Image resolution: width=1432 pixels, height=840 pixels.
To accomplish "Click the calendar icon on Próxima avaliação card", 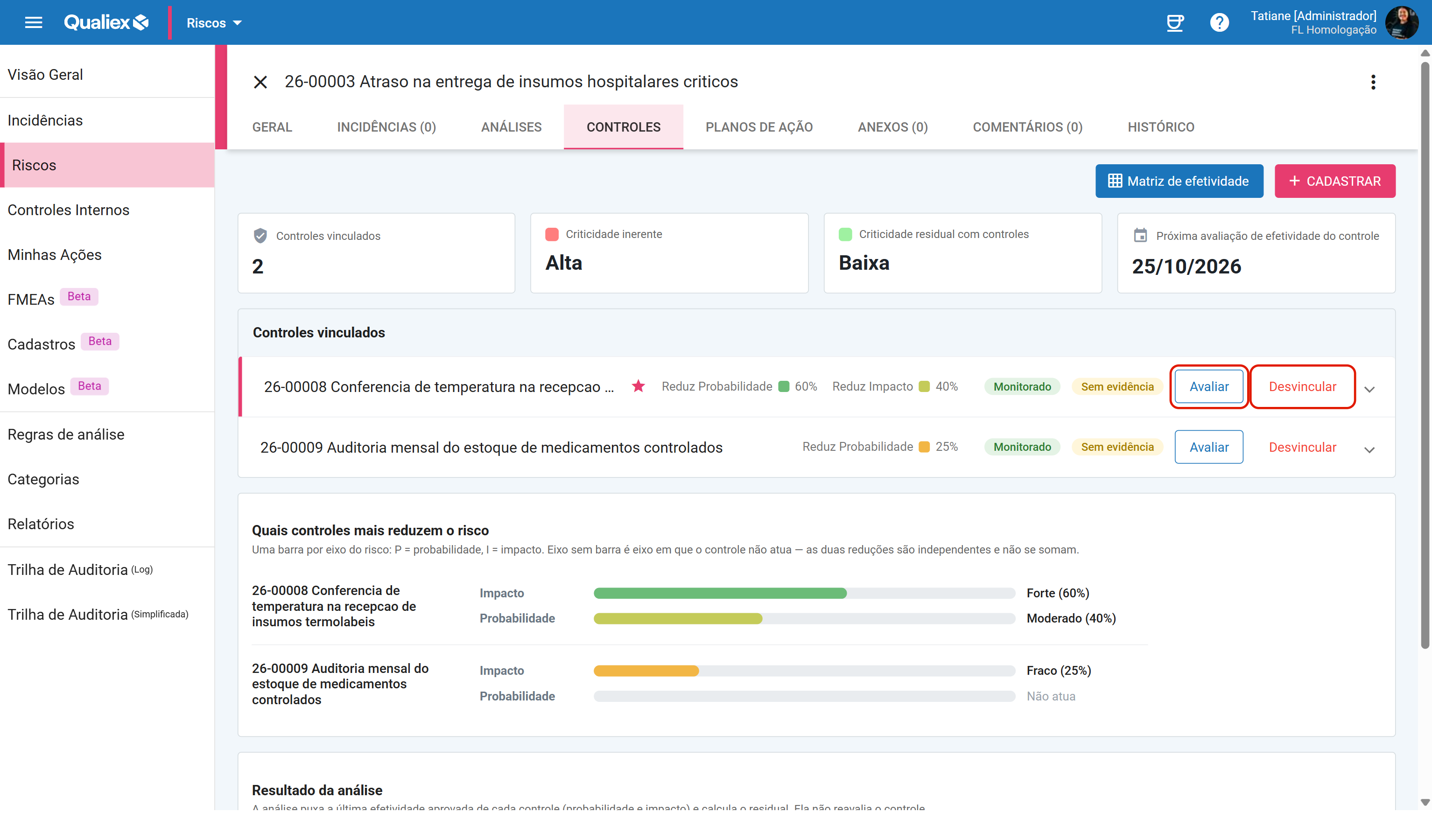I will point(1140,235).
